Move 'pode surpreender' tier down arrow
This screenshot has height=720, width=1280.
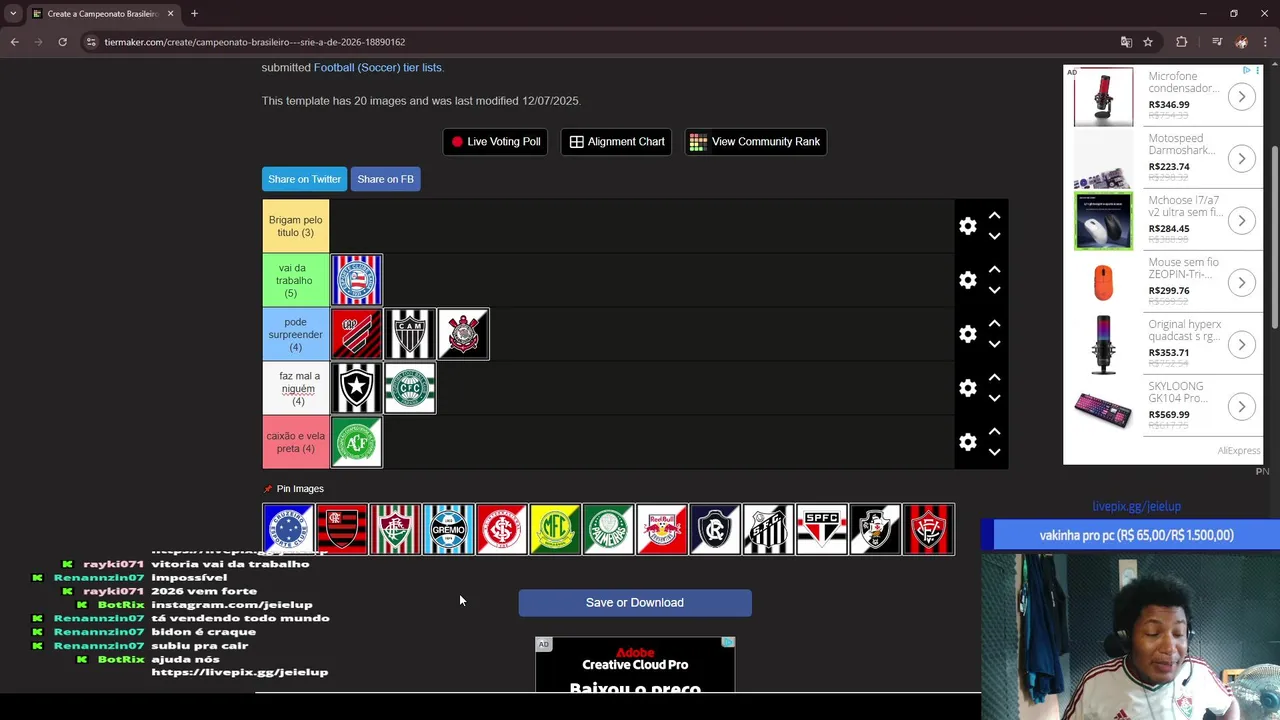(994, 345)
